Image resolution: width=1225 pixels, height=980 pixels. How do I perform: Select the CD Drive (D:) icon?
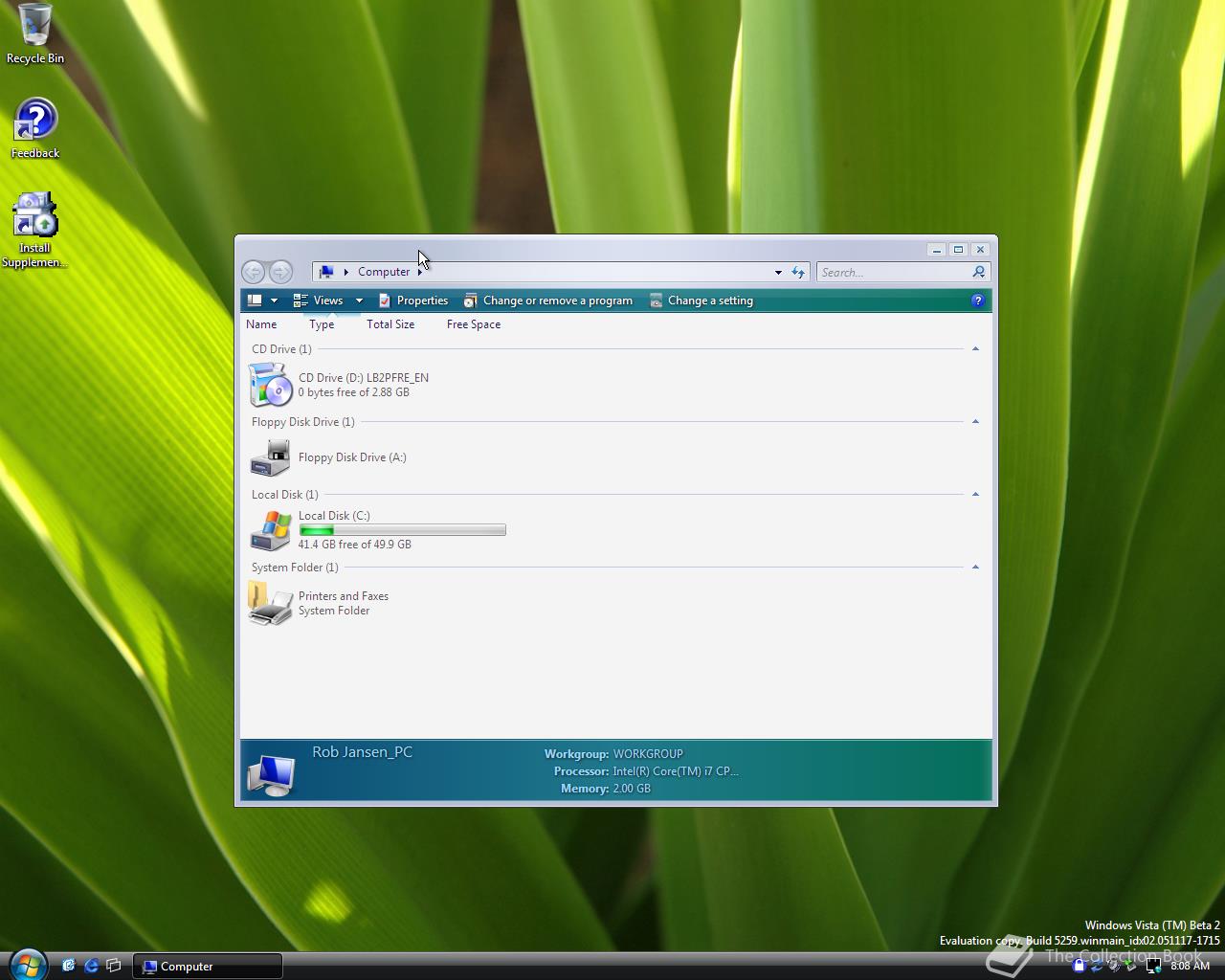tap(270, 386)
